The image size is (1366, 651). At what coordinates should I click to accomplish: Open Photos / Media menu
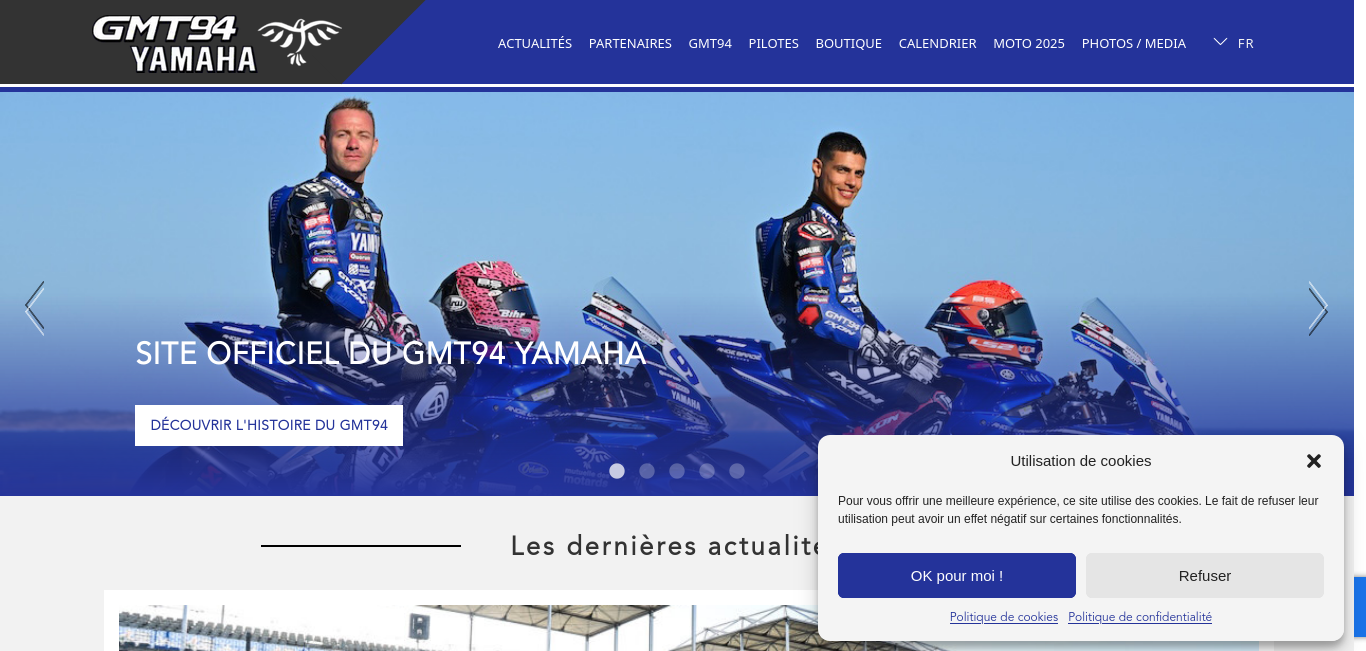pyautogui.click(x=1134, y=43)
